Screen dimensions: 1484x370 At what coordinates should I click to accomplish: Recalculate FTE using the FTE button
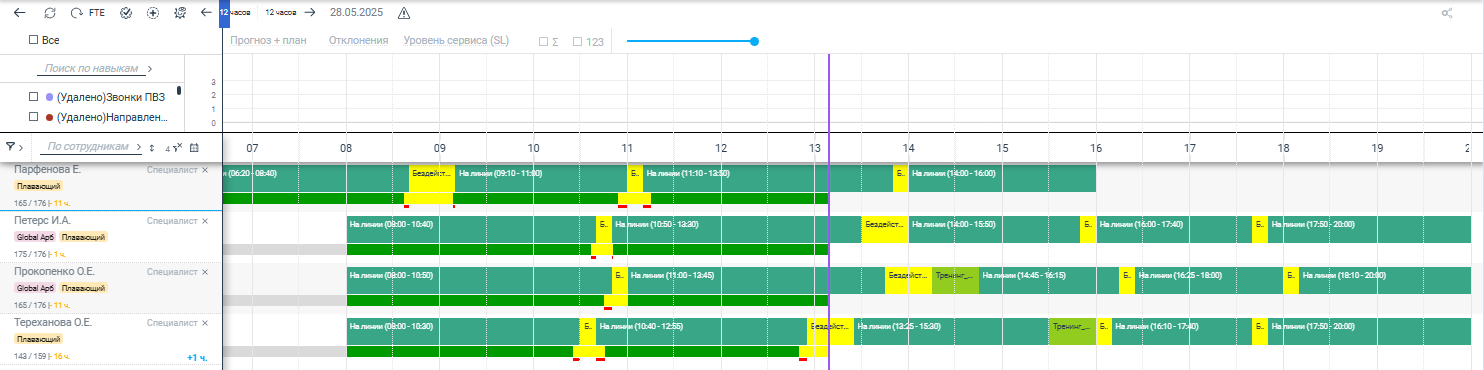point(88,13)
